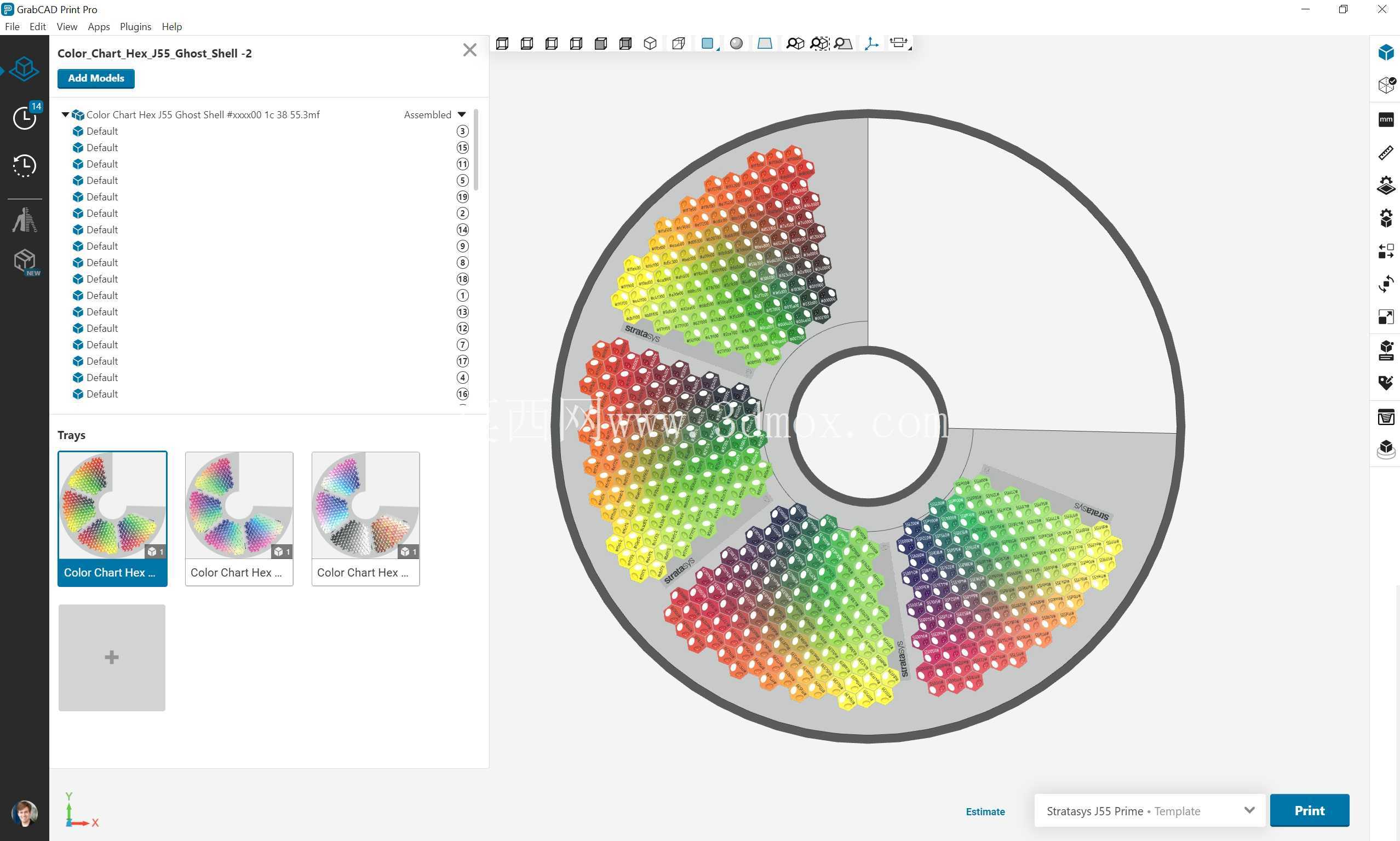Viewport: 1400px width, 841px height.
Task: Open the Schedule view with 14 badge
Action: 25,117
